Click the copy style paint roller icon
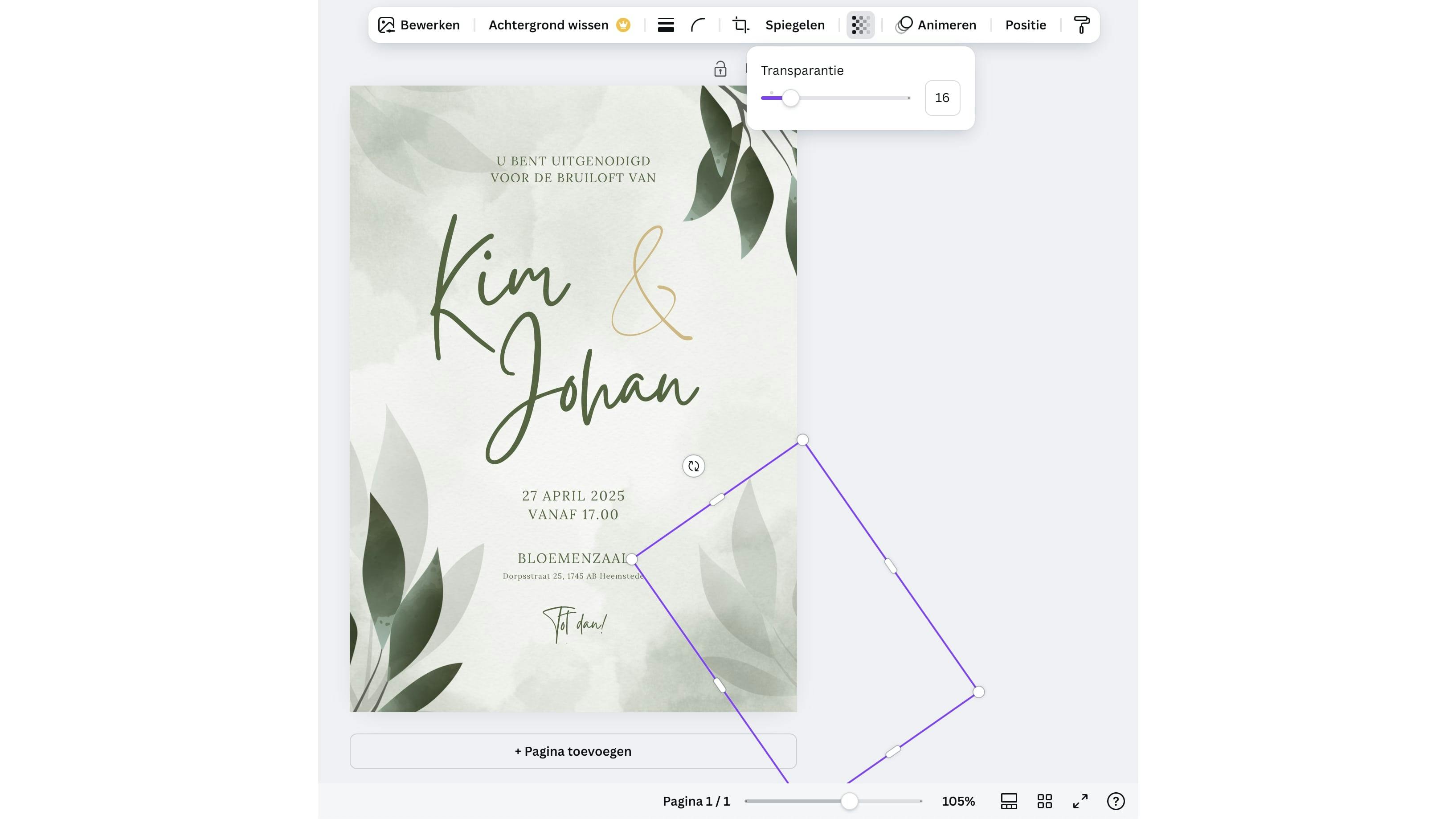Image resolution: width=1456 pixels, height=819 pixels. [x=1081, y=25]
